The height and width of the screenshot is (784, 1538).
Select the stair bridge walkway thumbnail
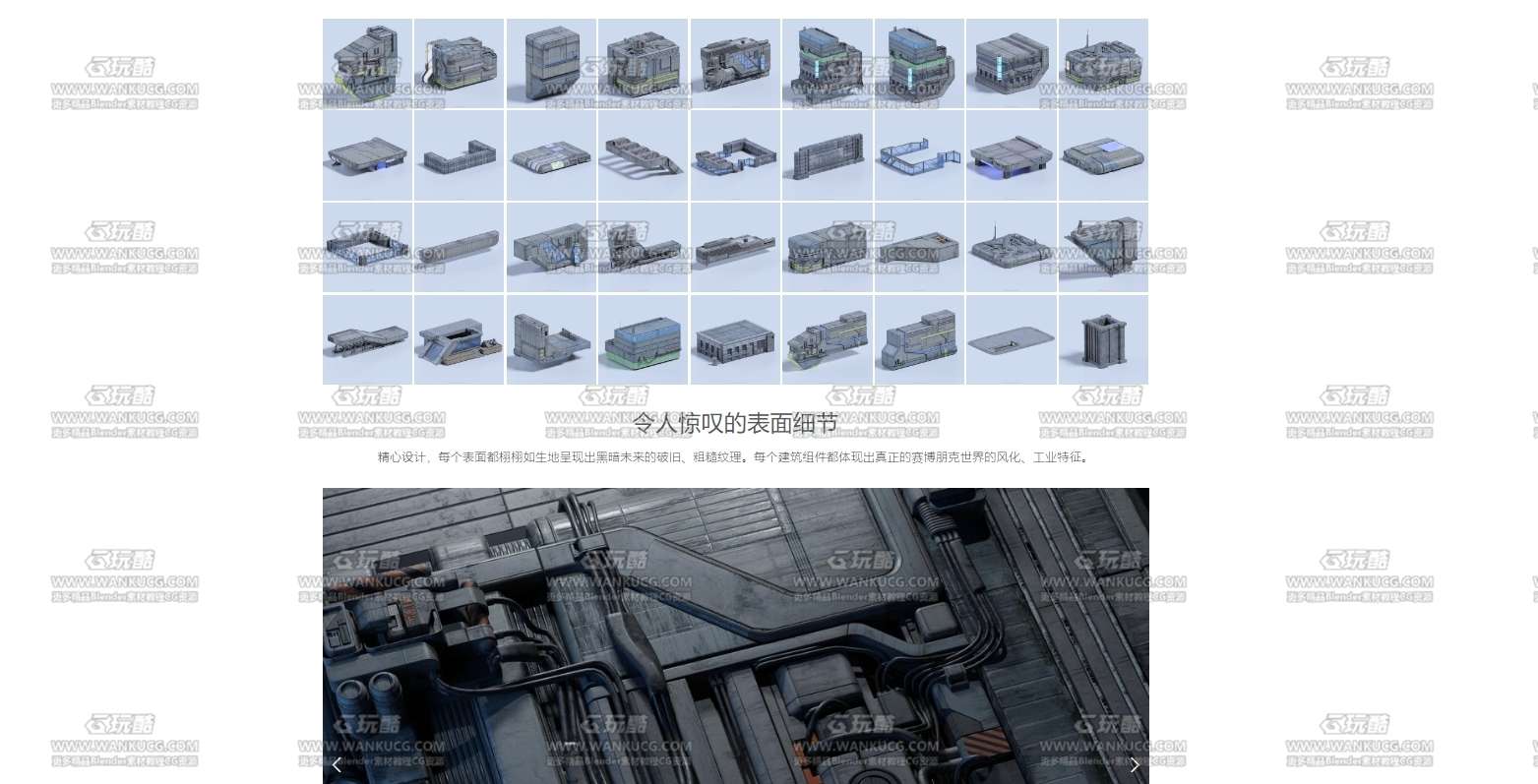[x=367, y=340]
